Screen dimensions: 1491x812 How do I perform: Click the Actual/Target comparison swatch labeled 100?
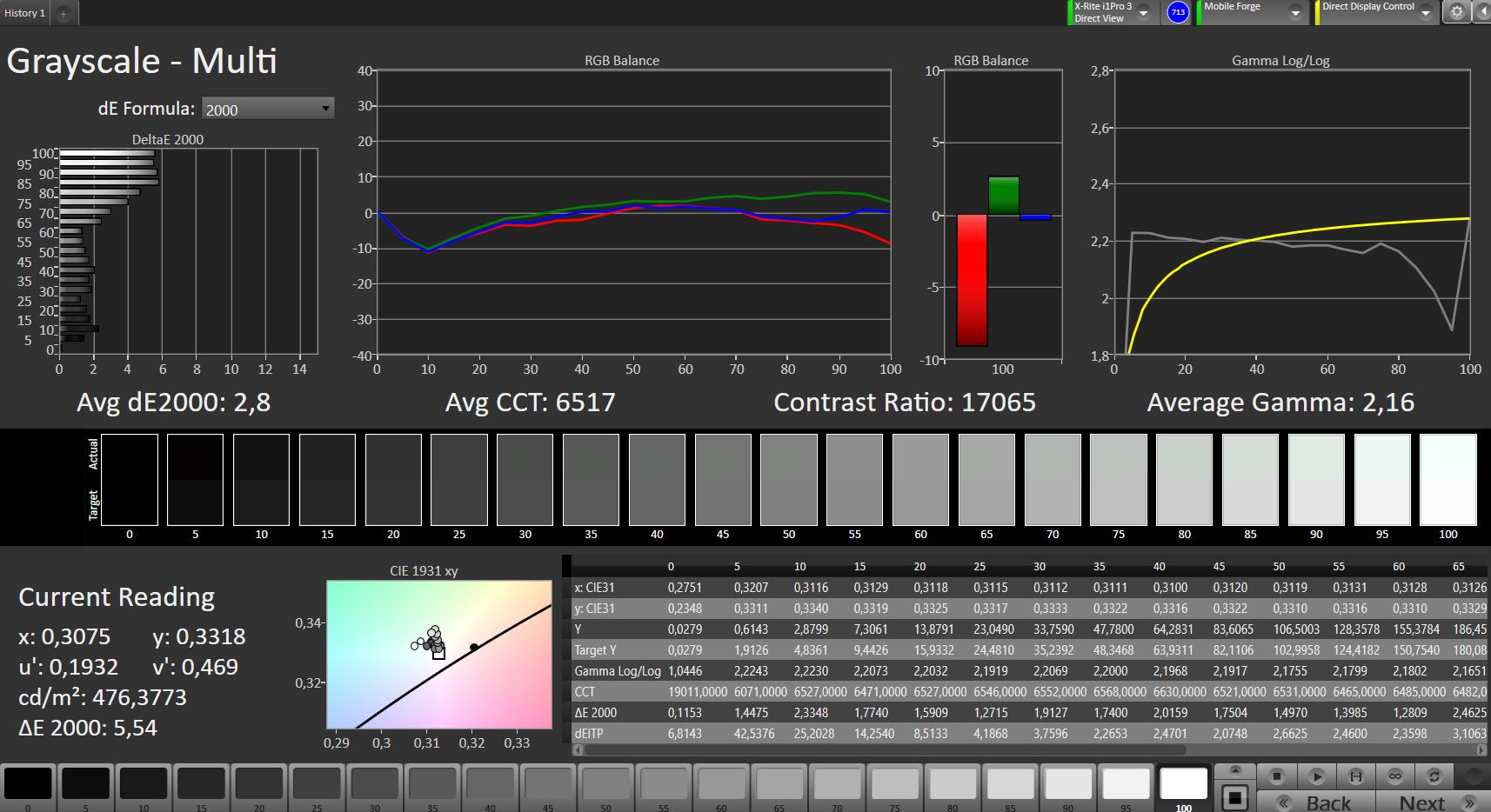click(x=1448, y=480)
